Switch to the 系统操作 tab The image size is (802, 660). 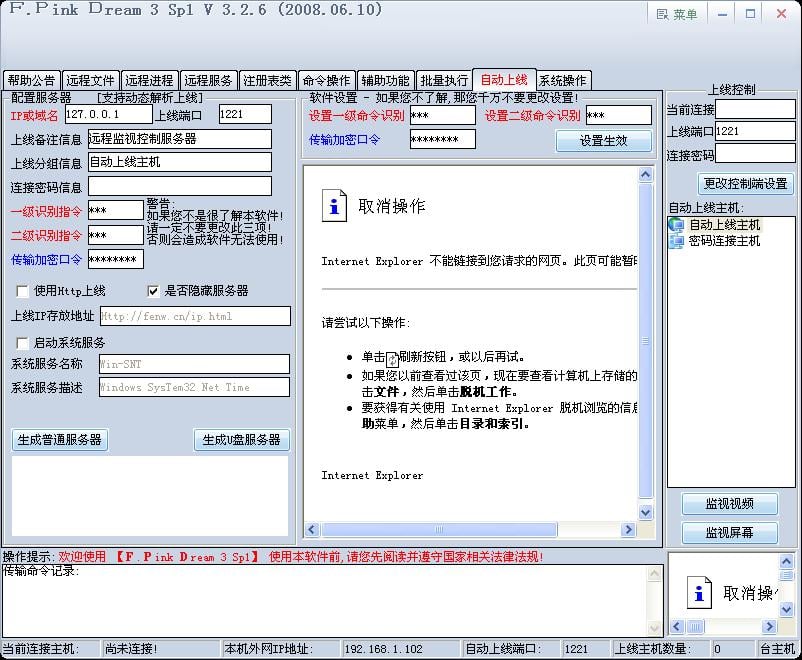pos(563,80)
